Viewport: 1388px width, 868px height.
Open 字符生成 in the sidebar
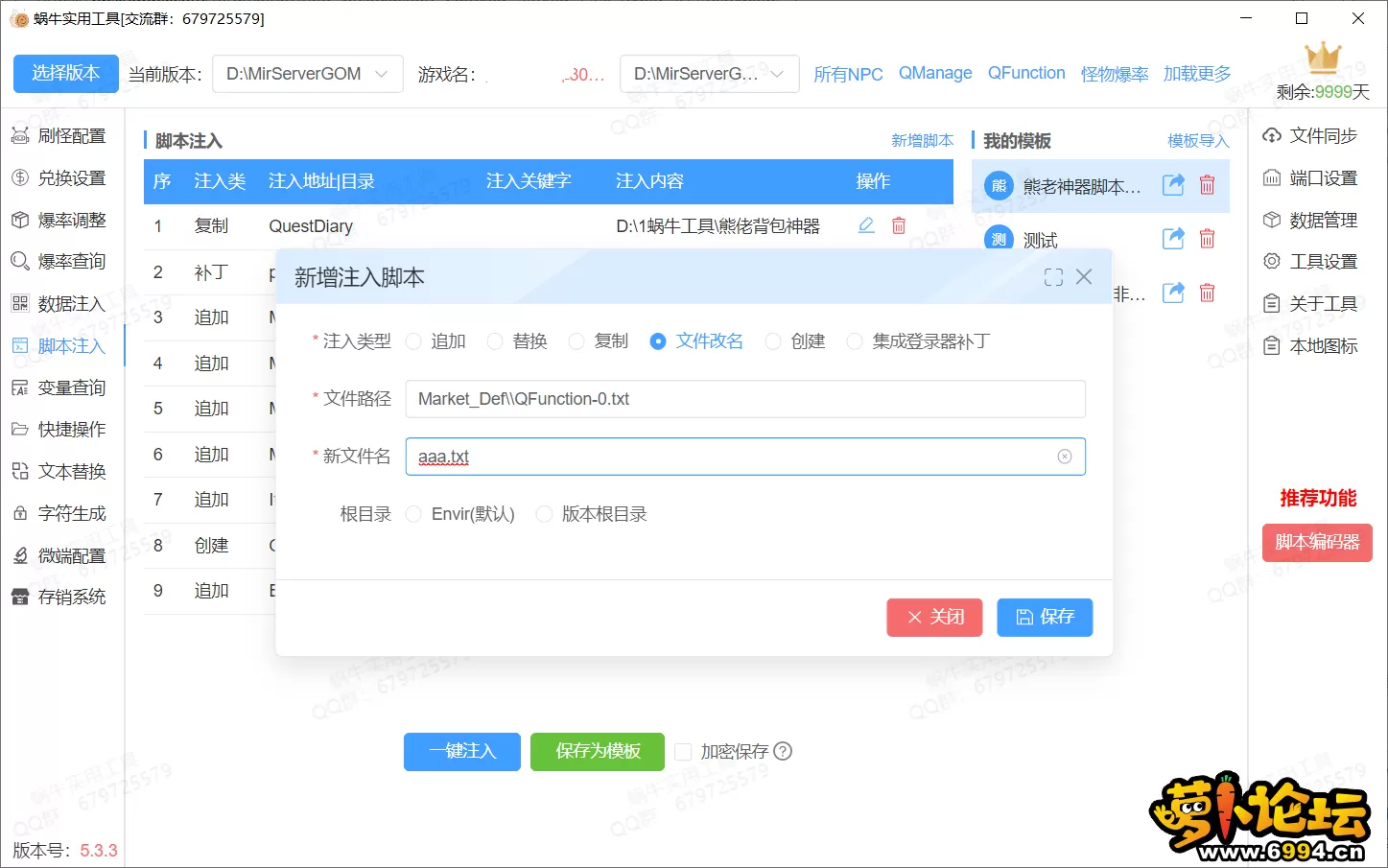59,514
